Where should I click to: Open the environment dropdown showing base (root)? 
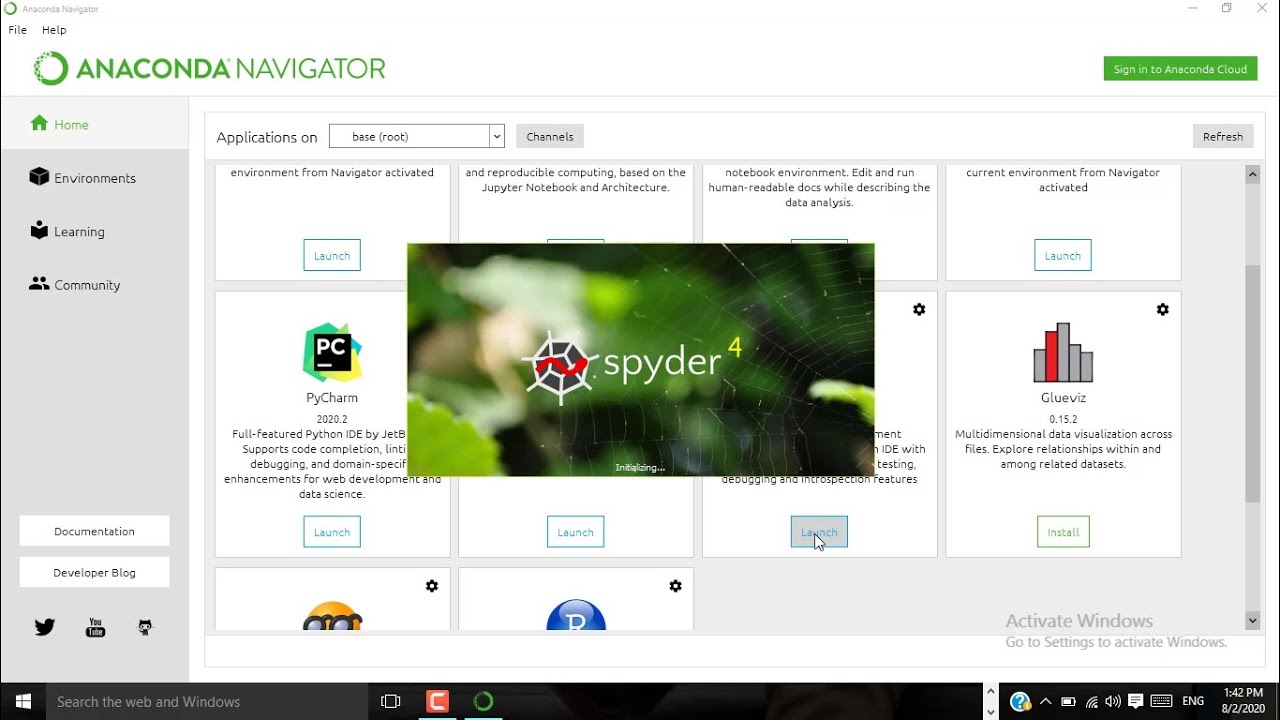click(x=417, y=137)
